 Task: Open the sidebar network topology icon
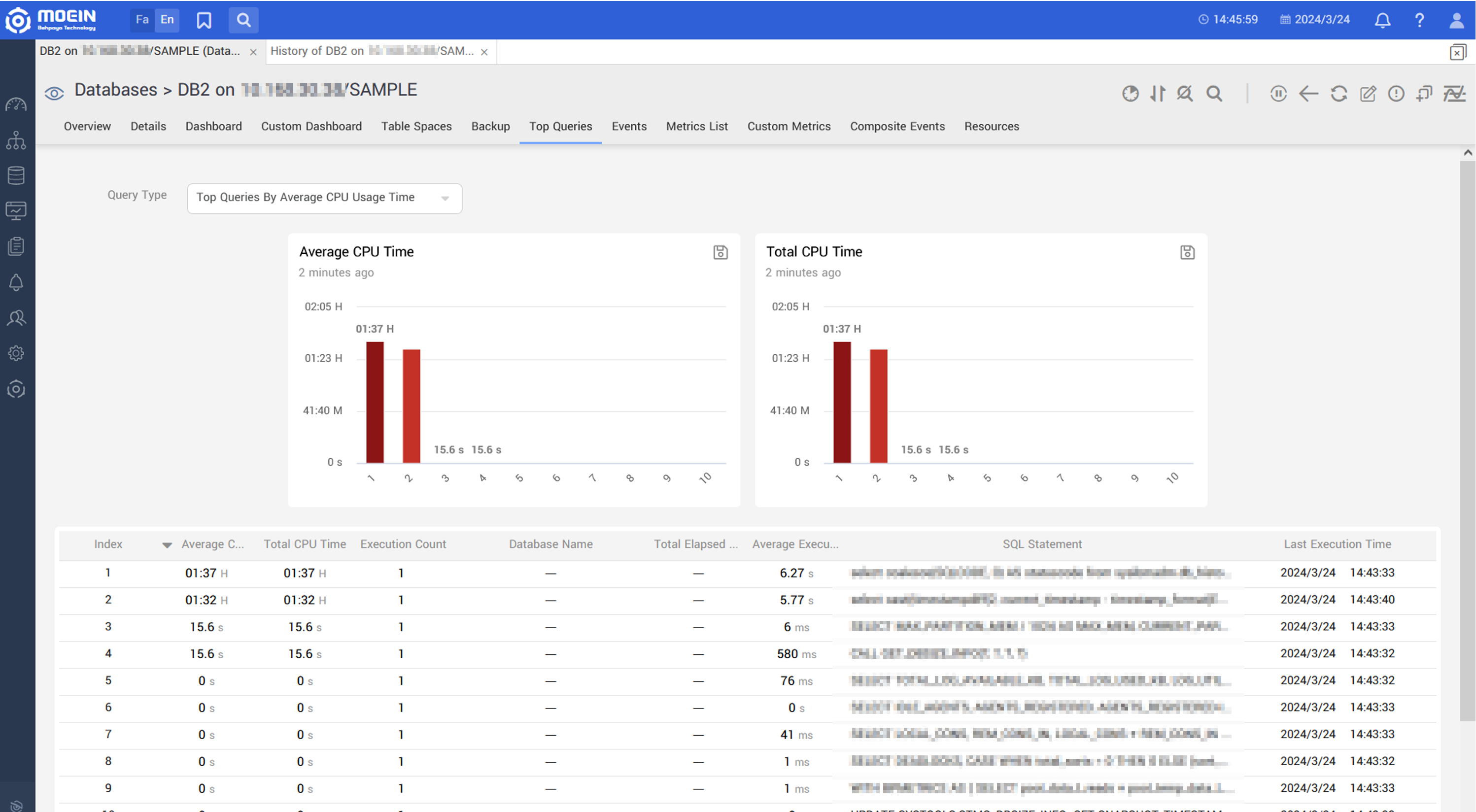click(16, 140)
